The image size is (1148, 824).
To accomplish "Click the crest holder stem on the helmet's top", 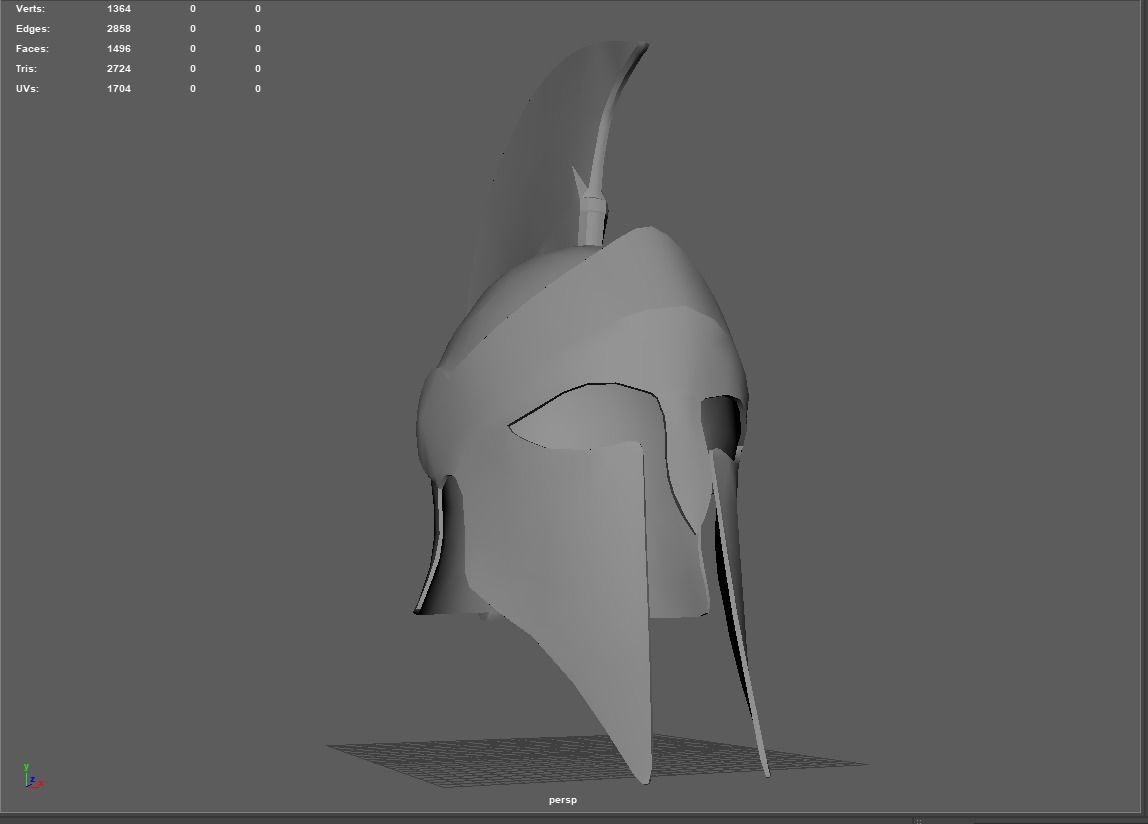I will point(592,220).
